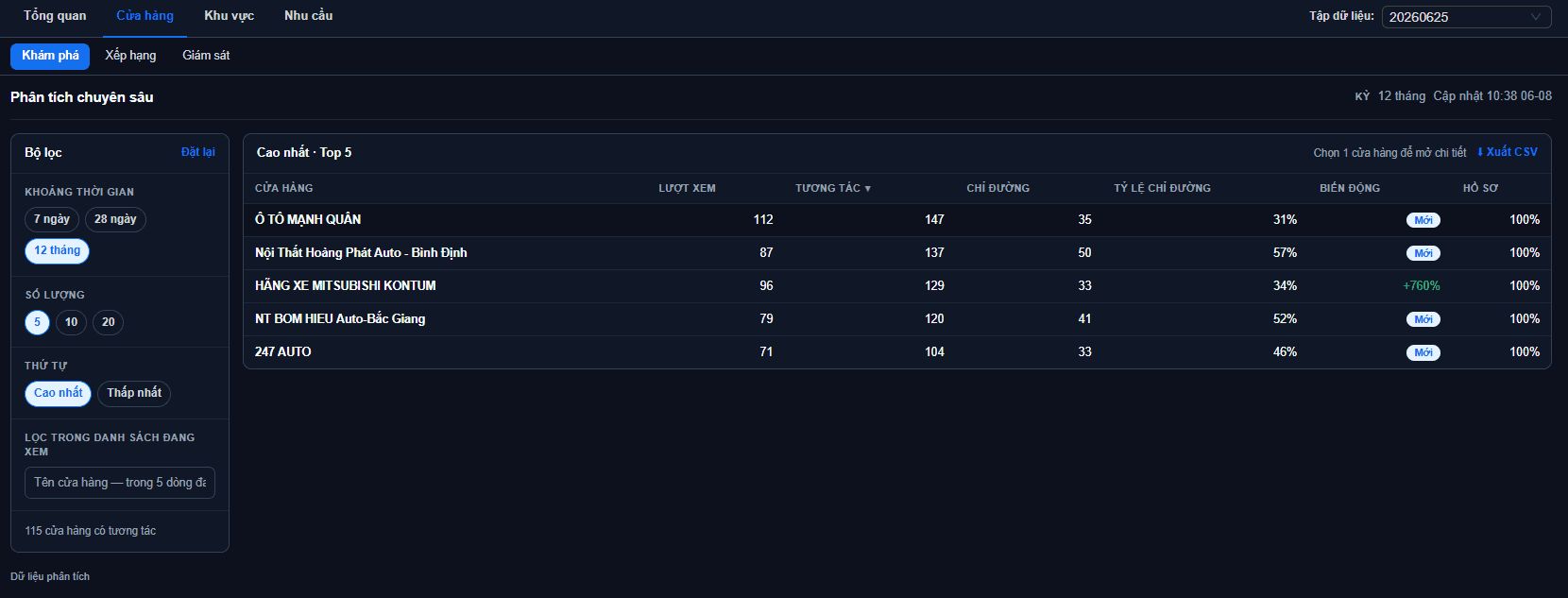Open the Khu vực tab
1568x598 pixels.
pyautogui.click(x=229, y=16)
